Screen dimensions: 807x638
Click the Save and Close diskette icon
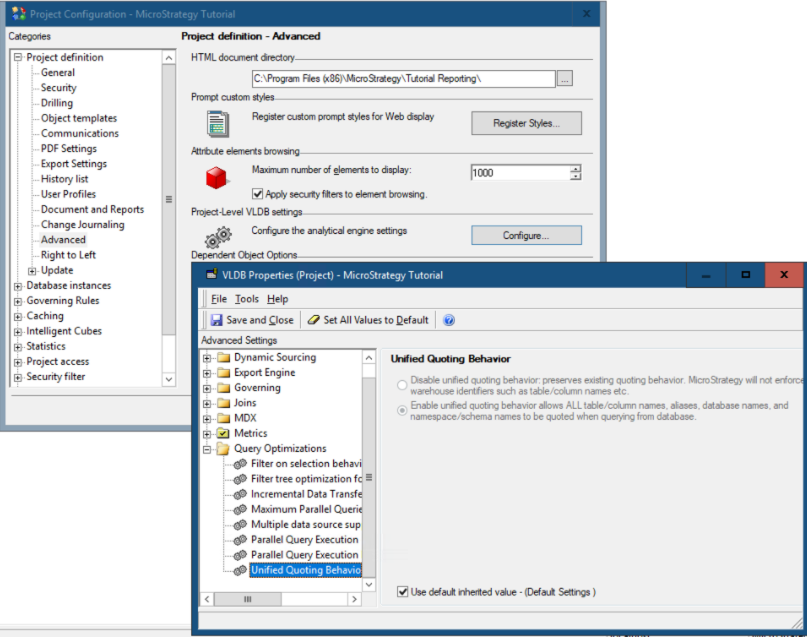click(x=218, y=319)
